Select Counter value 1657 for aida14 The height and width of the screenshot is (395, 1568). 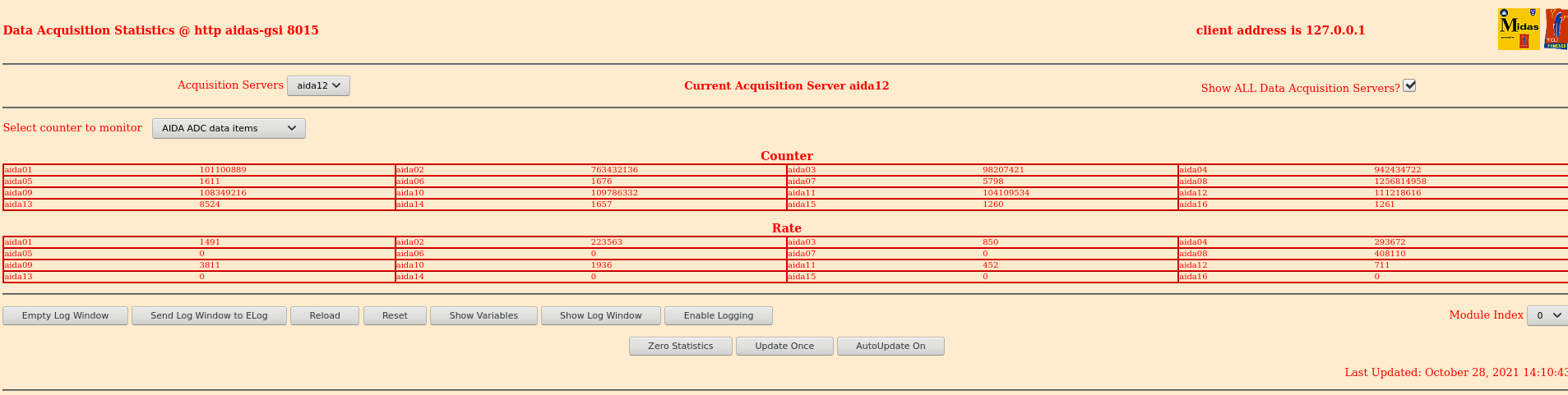pyautogui.click(x=601, y=204)
